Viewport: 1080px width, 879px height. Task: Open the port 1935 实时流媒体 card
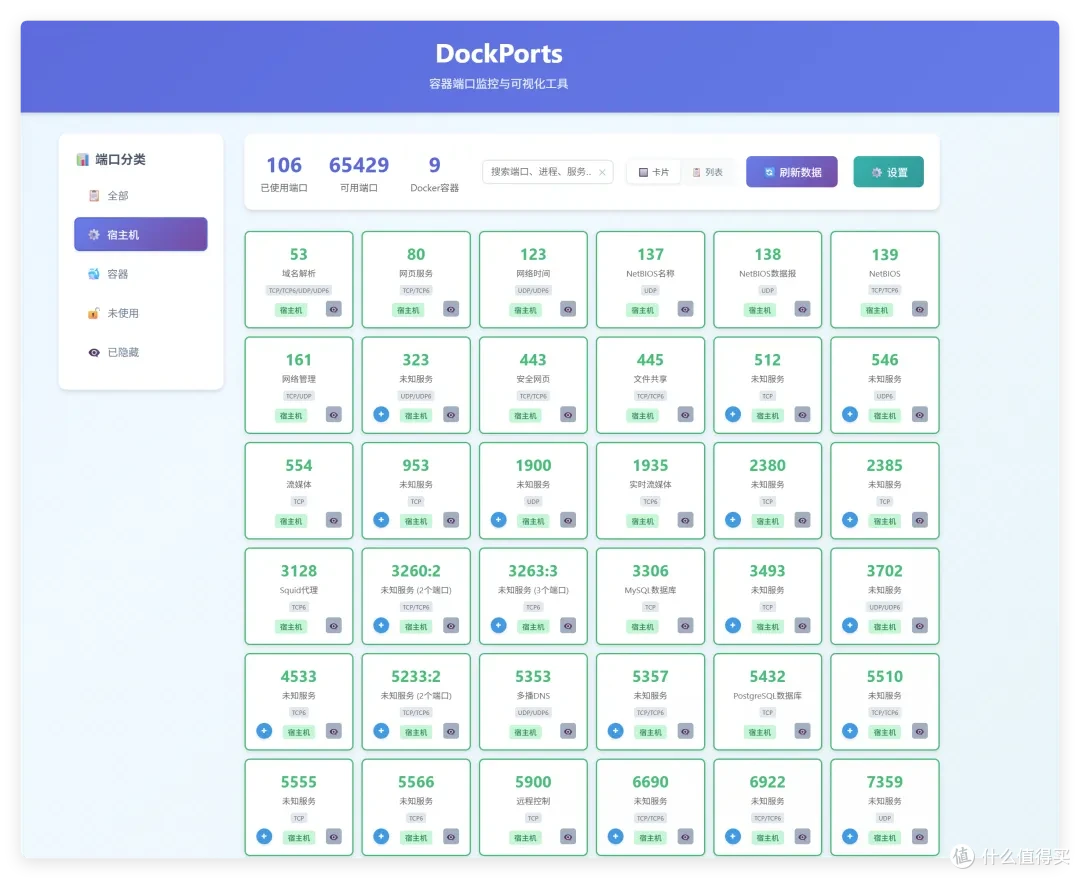[x=650, y=490]
